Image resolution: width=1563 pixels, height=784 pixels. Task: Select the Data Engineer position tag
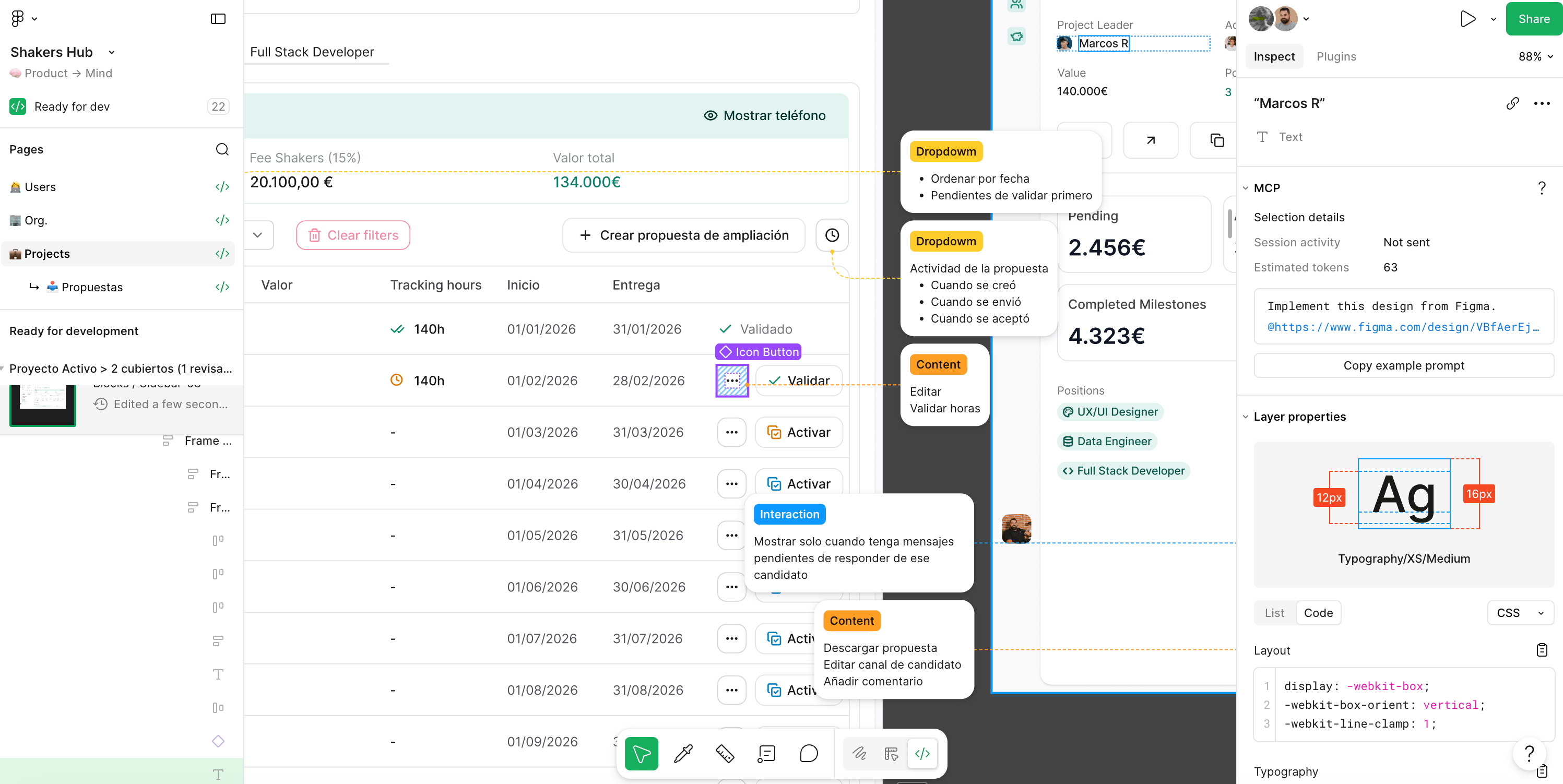coord(1107,441)
